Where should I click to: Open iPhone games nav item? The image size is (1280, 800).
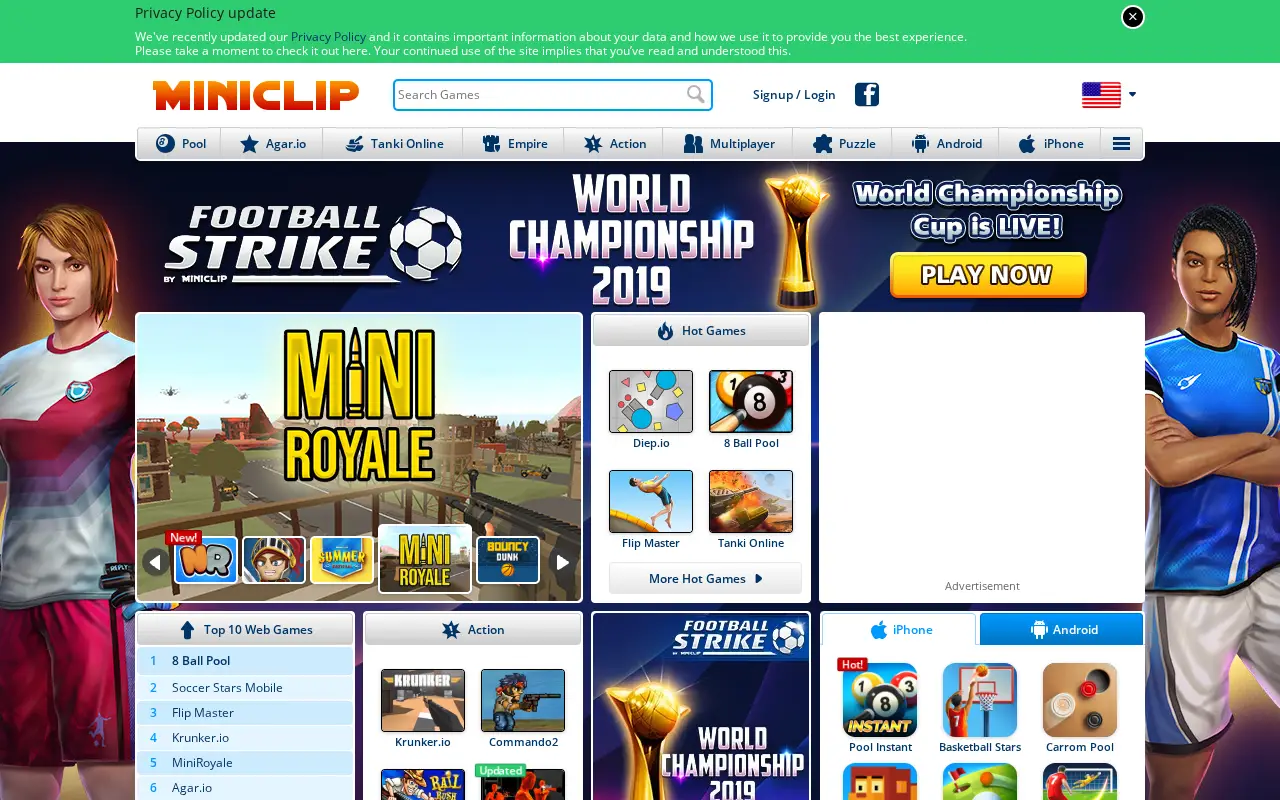pyautogui.click(x=1050, y=144)
